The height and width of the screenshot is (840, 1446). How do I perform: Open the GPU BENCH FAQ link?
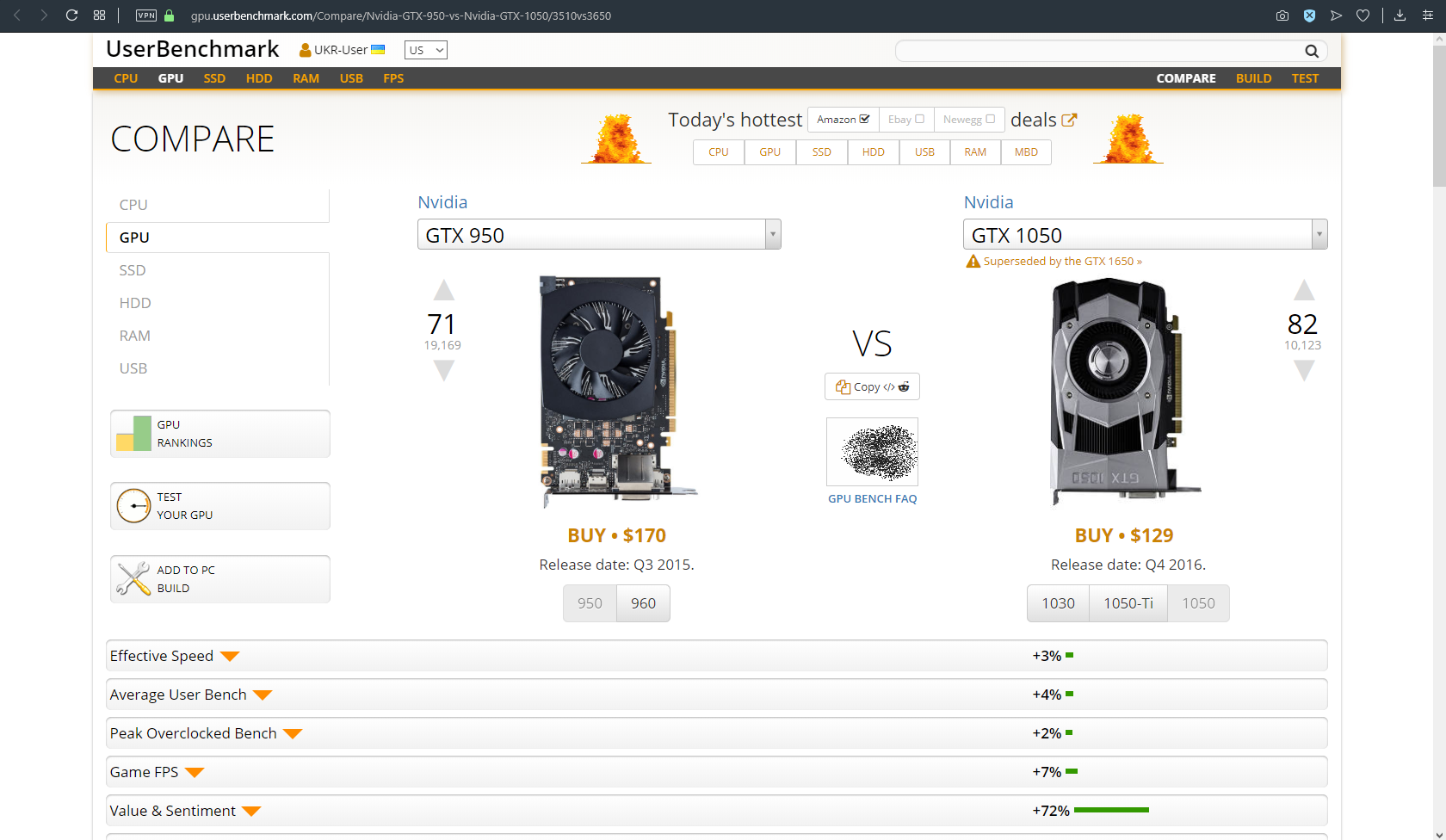(872, 499)
